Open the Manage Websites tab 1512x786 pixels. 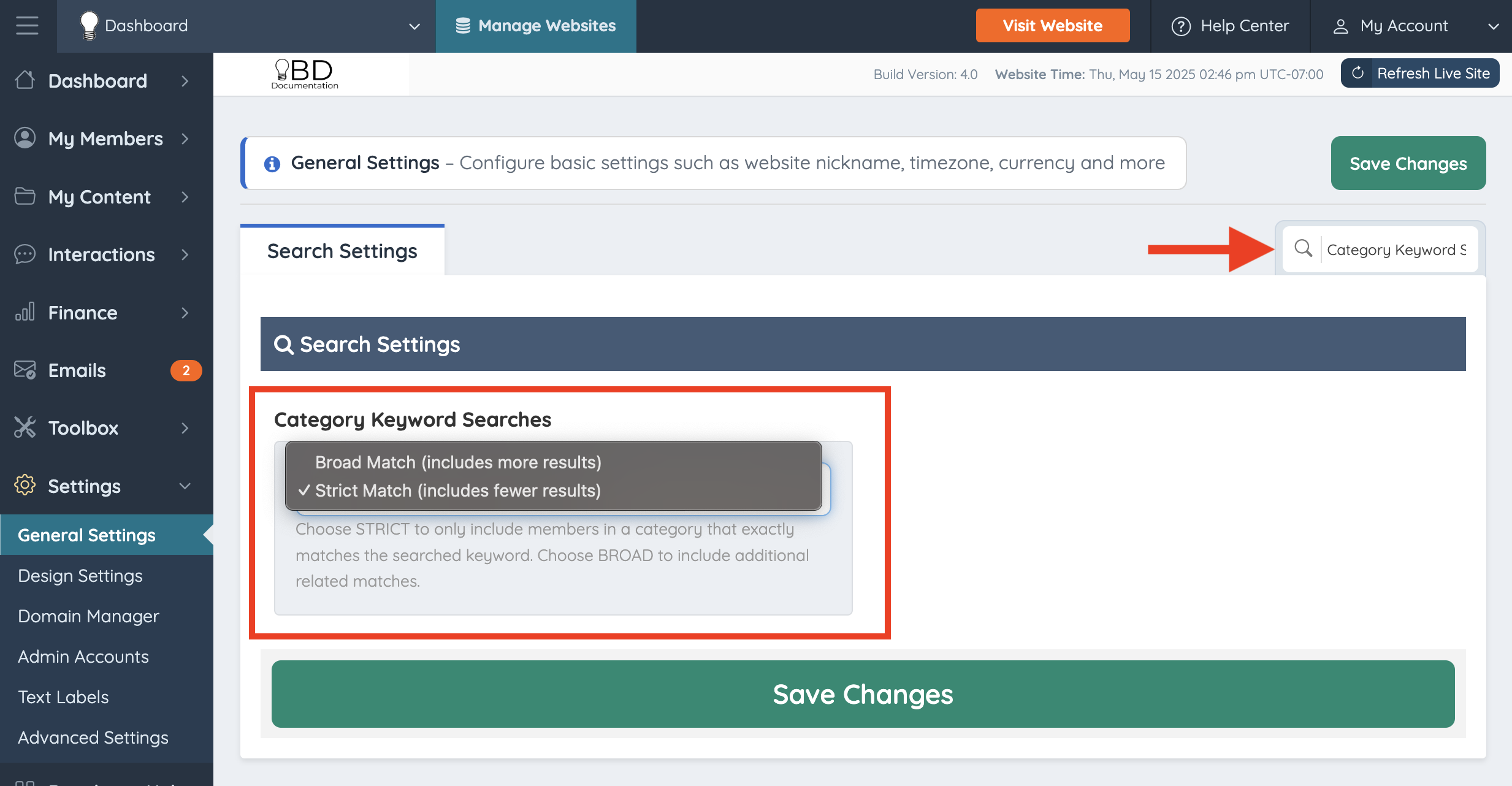pyautogui.click(x=536, y=26)
